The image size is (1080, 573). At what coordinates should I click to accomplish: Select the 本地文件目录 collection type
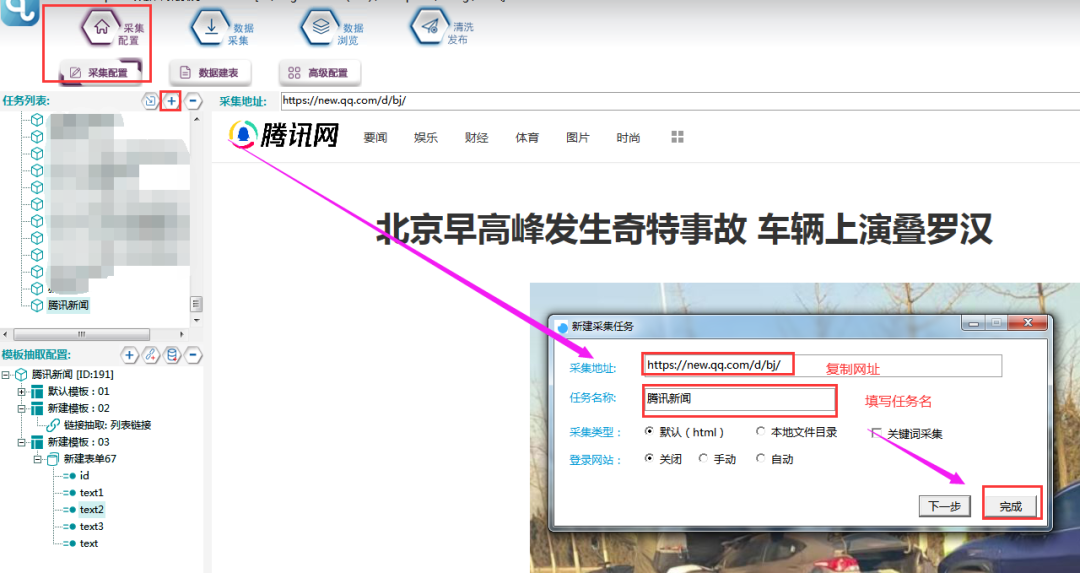tap(760, 431)
